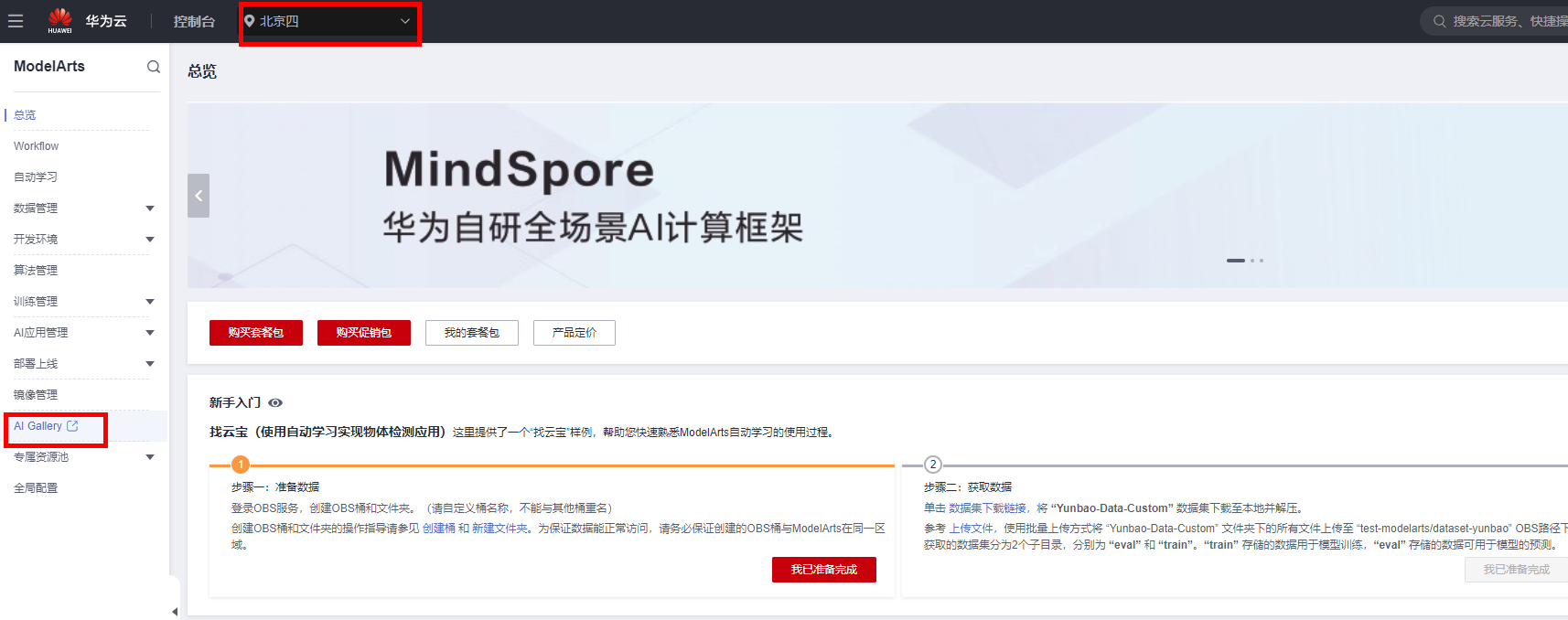Open the 控制台 console link
This screenshot has width=1568, height=620.
[x=194, y=21]
